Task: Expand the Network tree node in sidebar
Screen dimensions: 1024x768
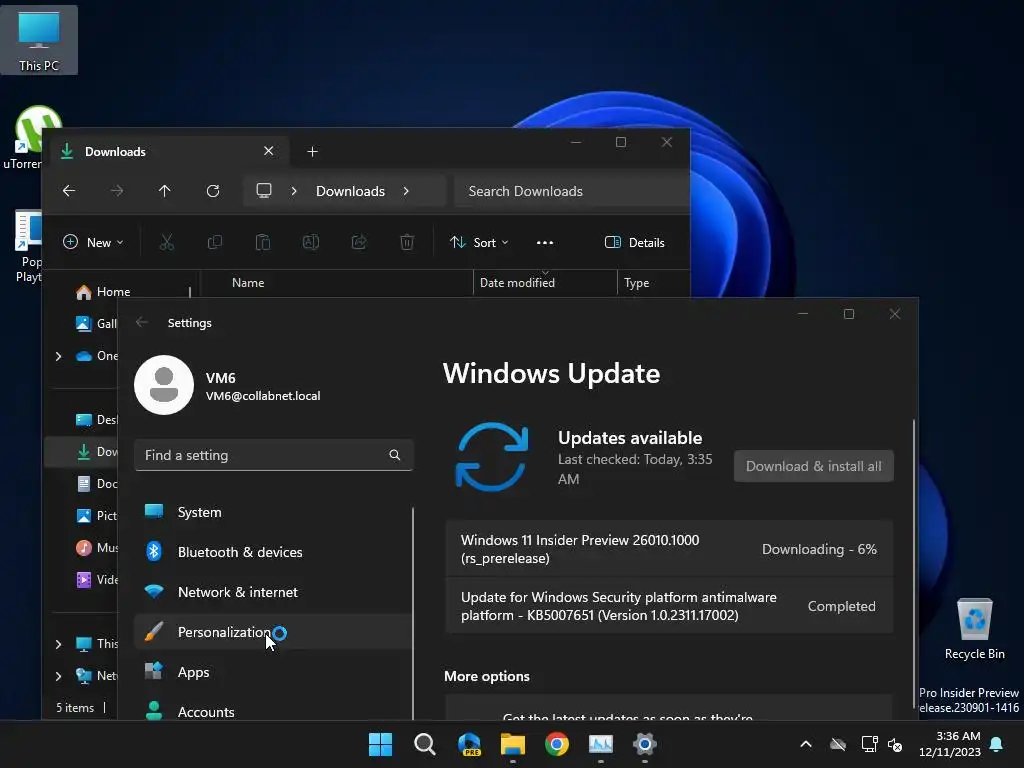Action: coord(58,676)
